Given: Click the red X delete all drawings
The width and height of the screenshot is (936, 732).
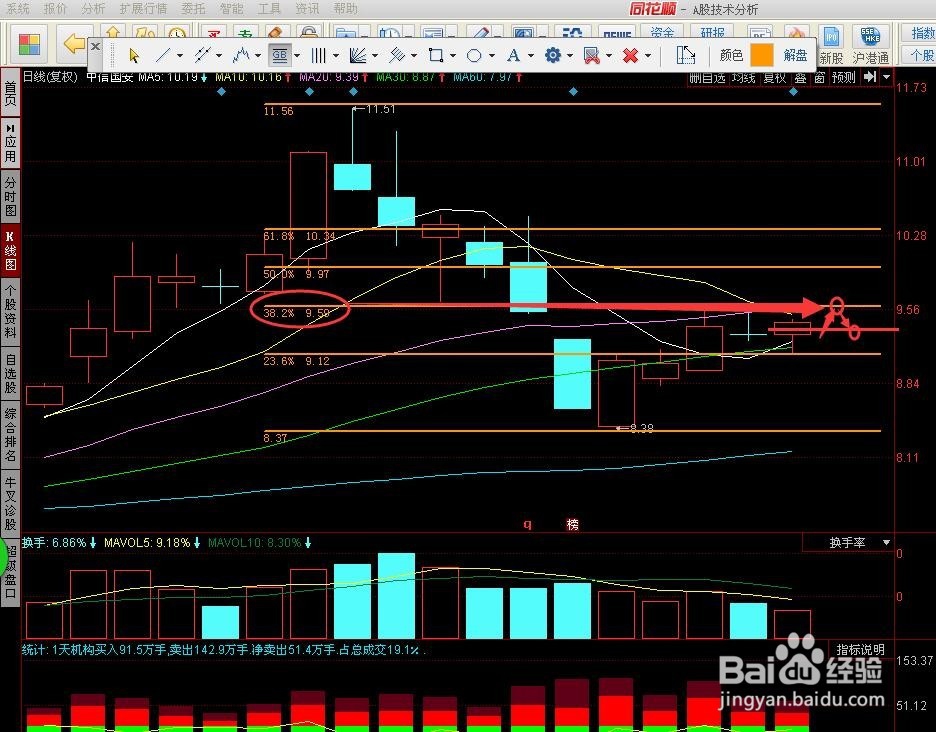Looking at the screenshot, I should [x=630, y=56].
